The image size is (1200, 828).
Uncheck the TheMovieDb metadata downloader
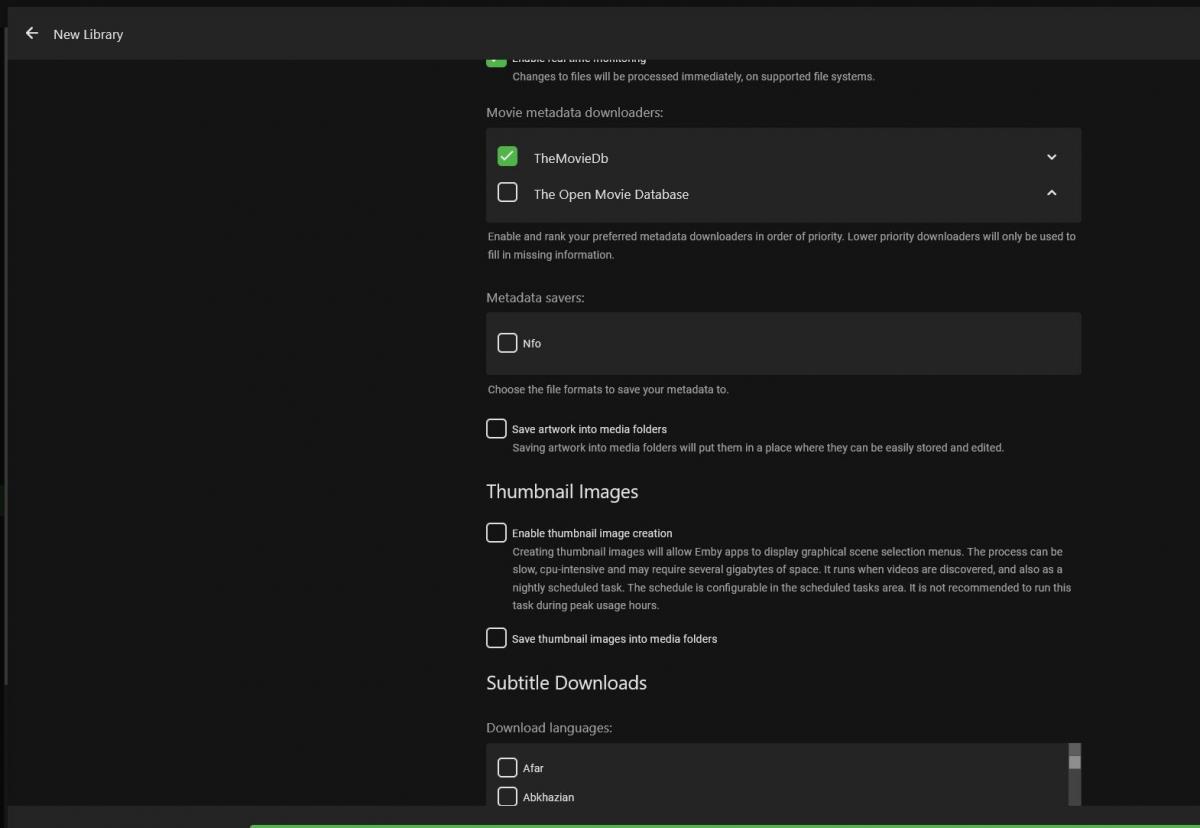[507, 156]
